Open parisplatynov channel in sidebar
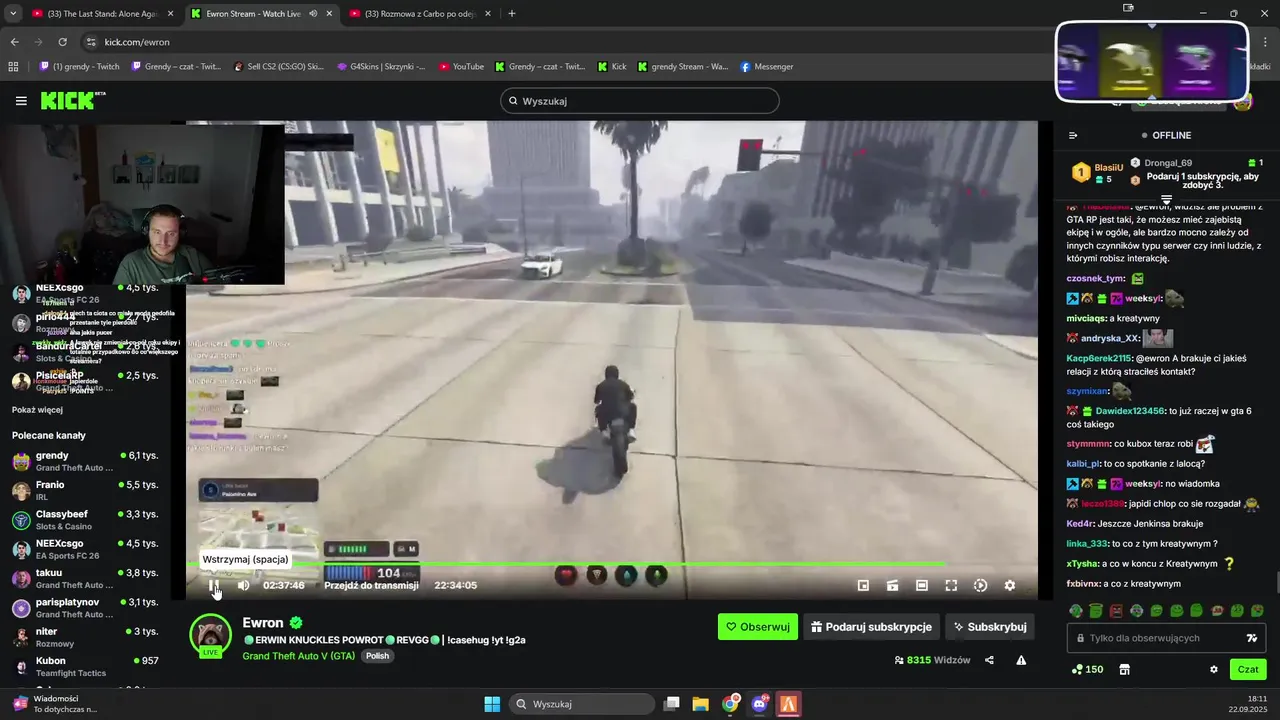Viewport: 1280px width, 720px height. click(x=86, y=608)
